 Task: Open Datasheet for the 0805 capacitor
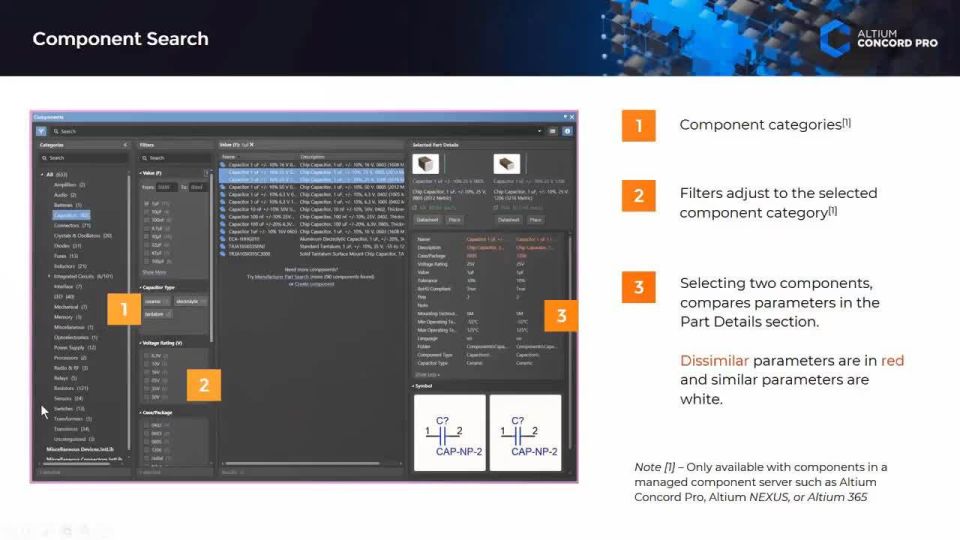tap(427, 220)
